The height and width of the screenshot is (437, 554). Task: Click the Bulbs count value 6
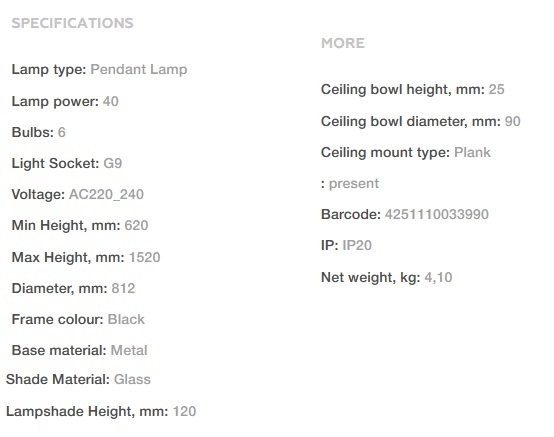tap(61, 132)
